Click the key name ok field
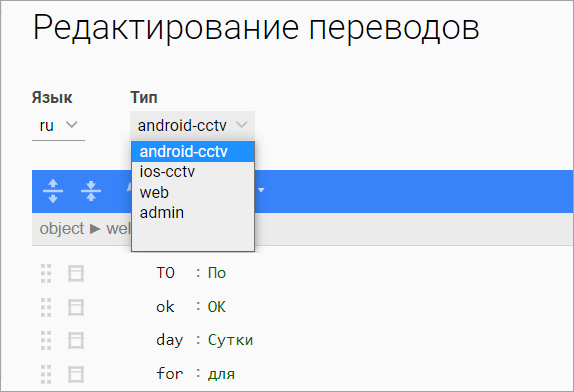Image resolution: width=574 pixels, height=392 pixels. pyautogui.click(x=165, y=307)
